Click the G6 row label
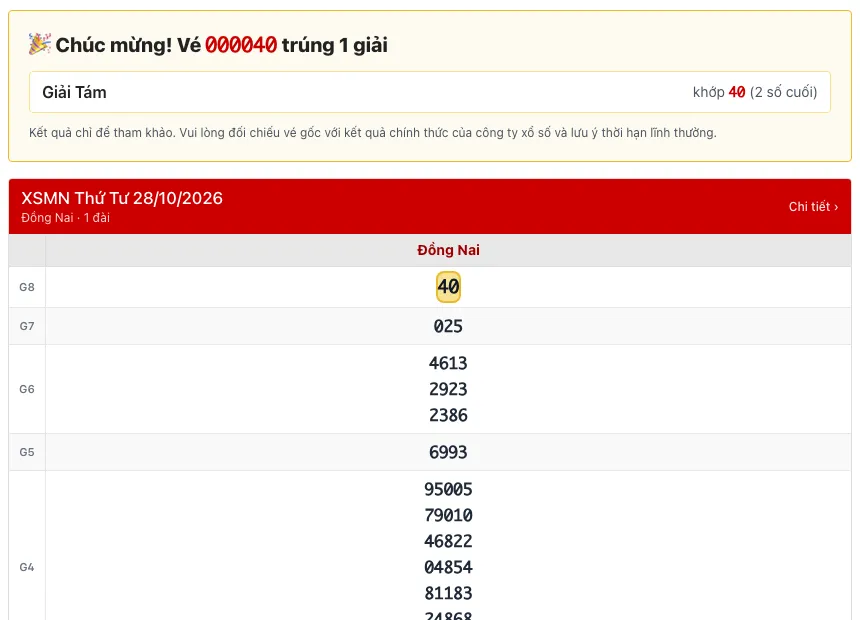Viewport: 860px width, 620px height. pos(27,389)
